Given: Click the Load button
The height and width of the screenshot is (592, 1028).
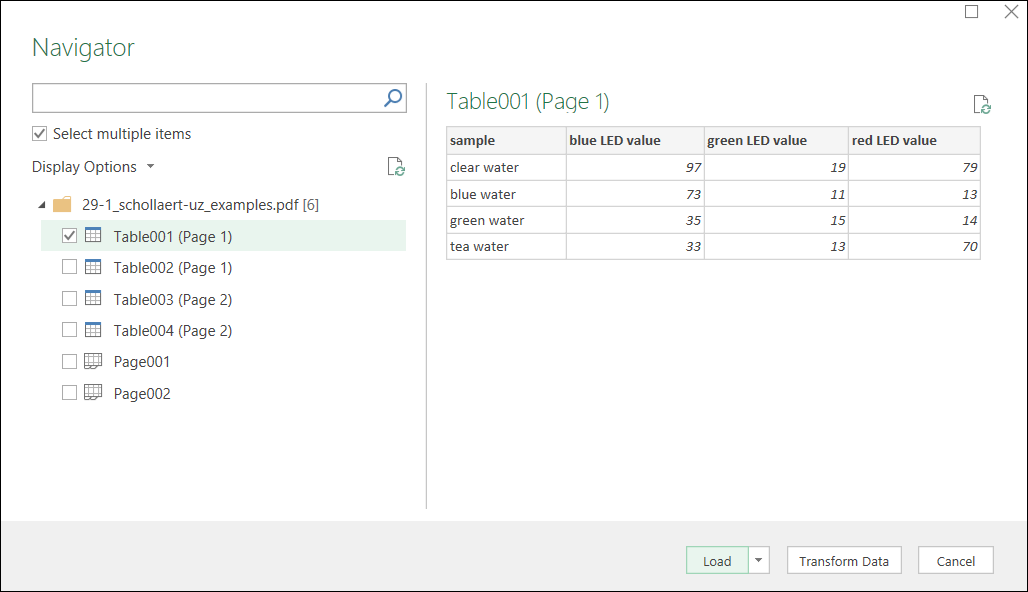Looking at the screenshot, I should click(x=717, y=561).
